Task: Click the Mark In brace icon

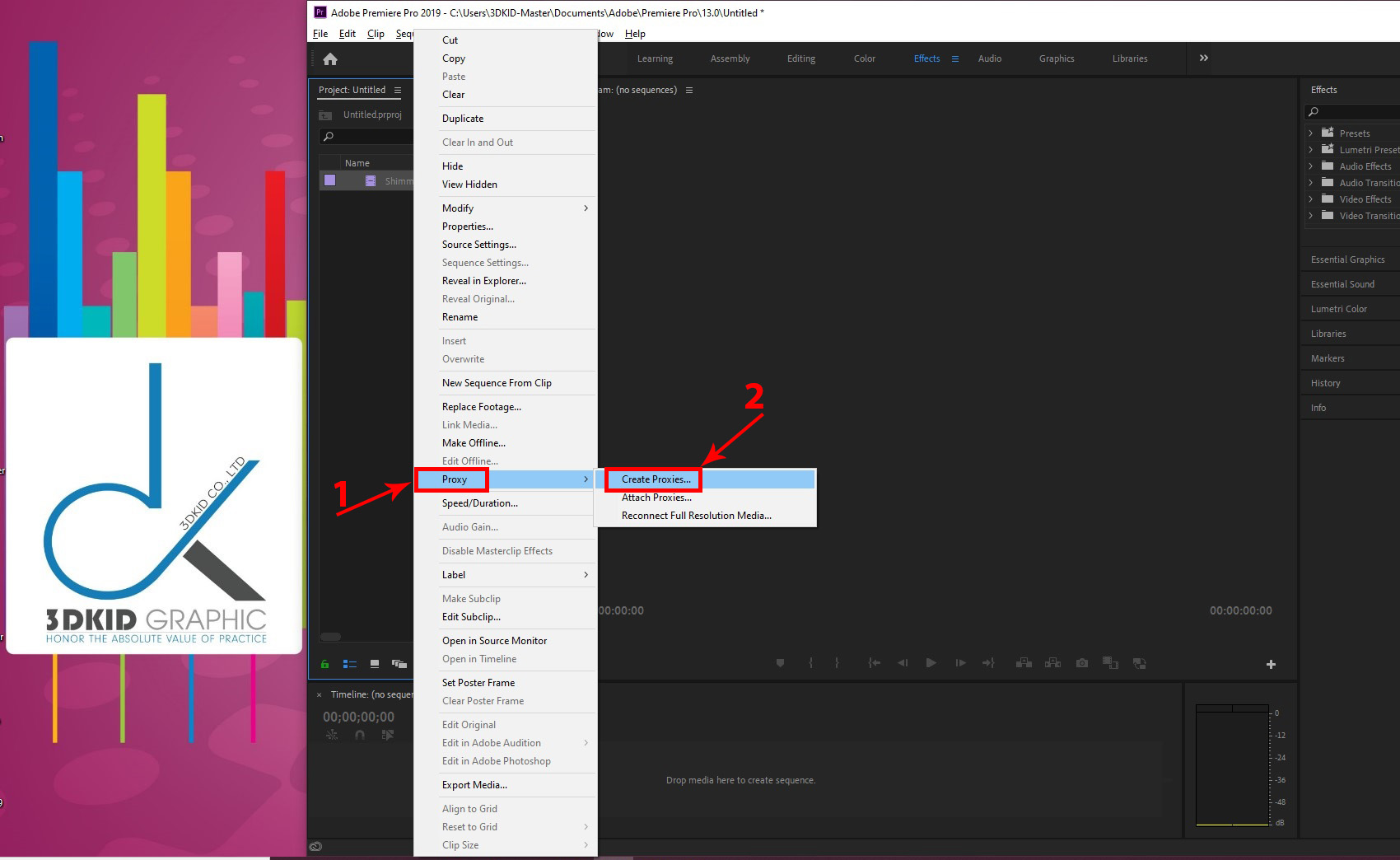Action: coord(811,663)
